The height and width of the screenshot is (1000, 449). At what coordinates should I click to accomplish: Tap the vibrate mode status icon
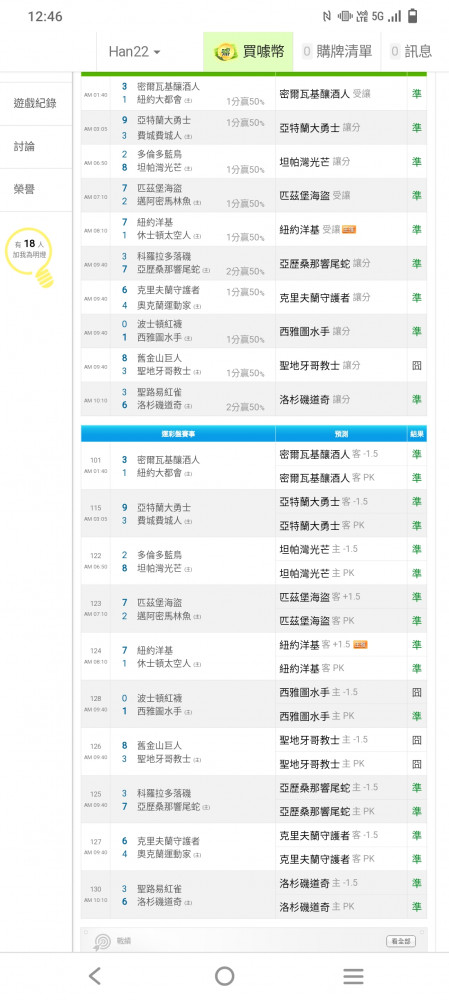tap(345, 17)
